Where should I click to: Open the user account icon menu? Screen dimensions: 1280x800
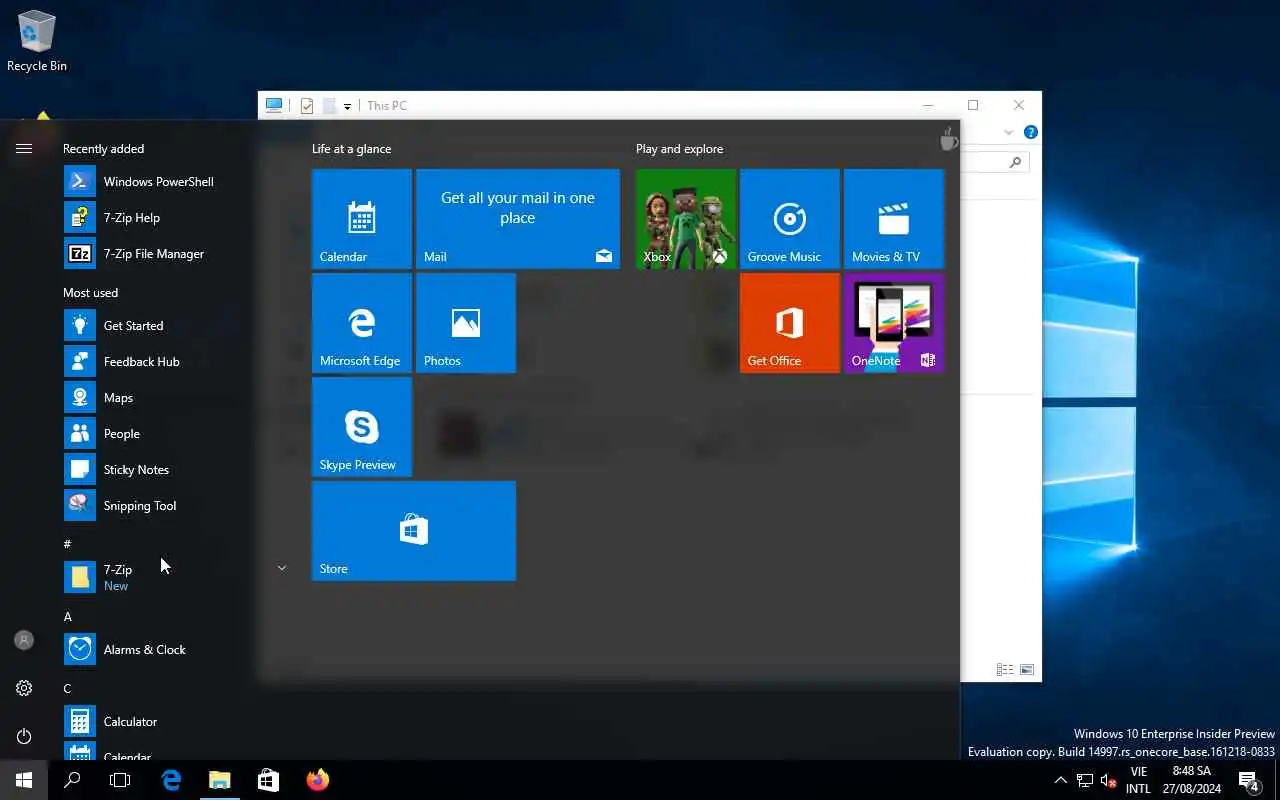(24, 640)
